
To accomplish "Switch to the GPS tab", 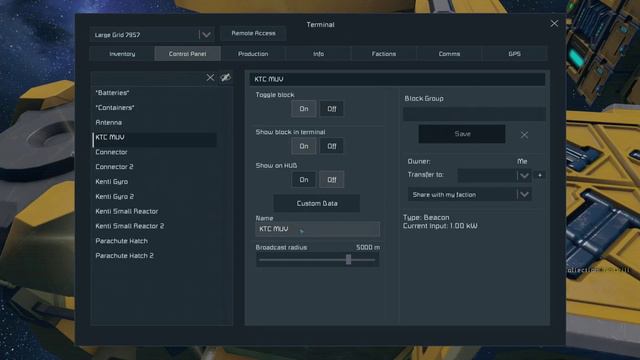I will coord(514,54).
